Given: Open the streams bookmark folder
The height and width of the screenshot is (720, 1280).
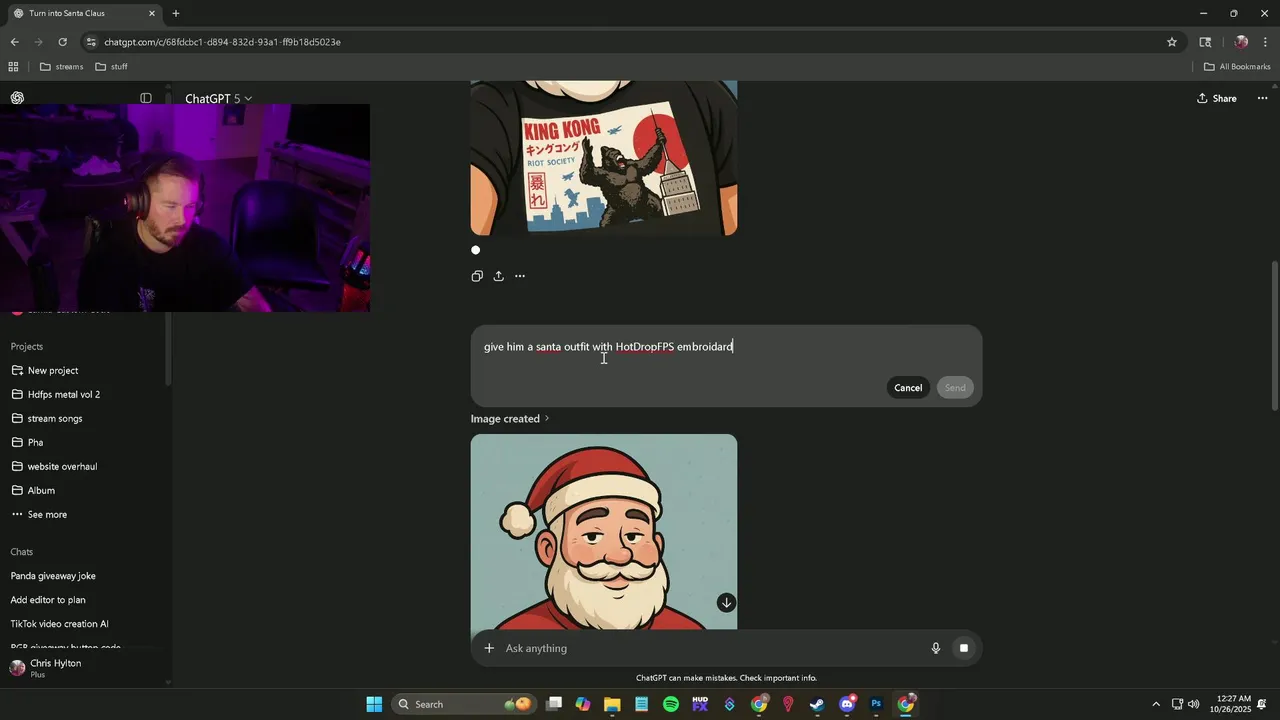Looking at the screenshot, I should click(62, 67).
